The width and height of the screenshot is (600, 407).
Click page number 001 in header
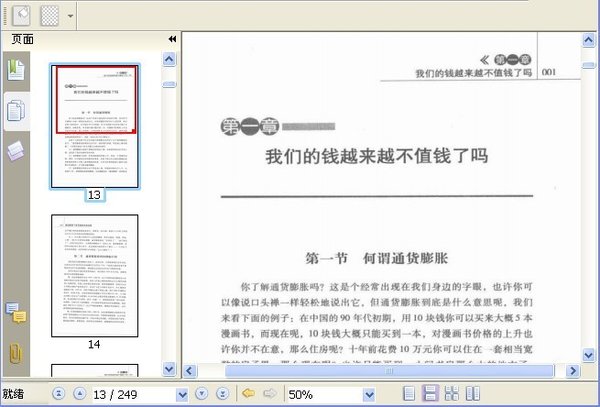549,72
